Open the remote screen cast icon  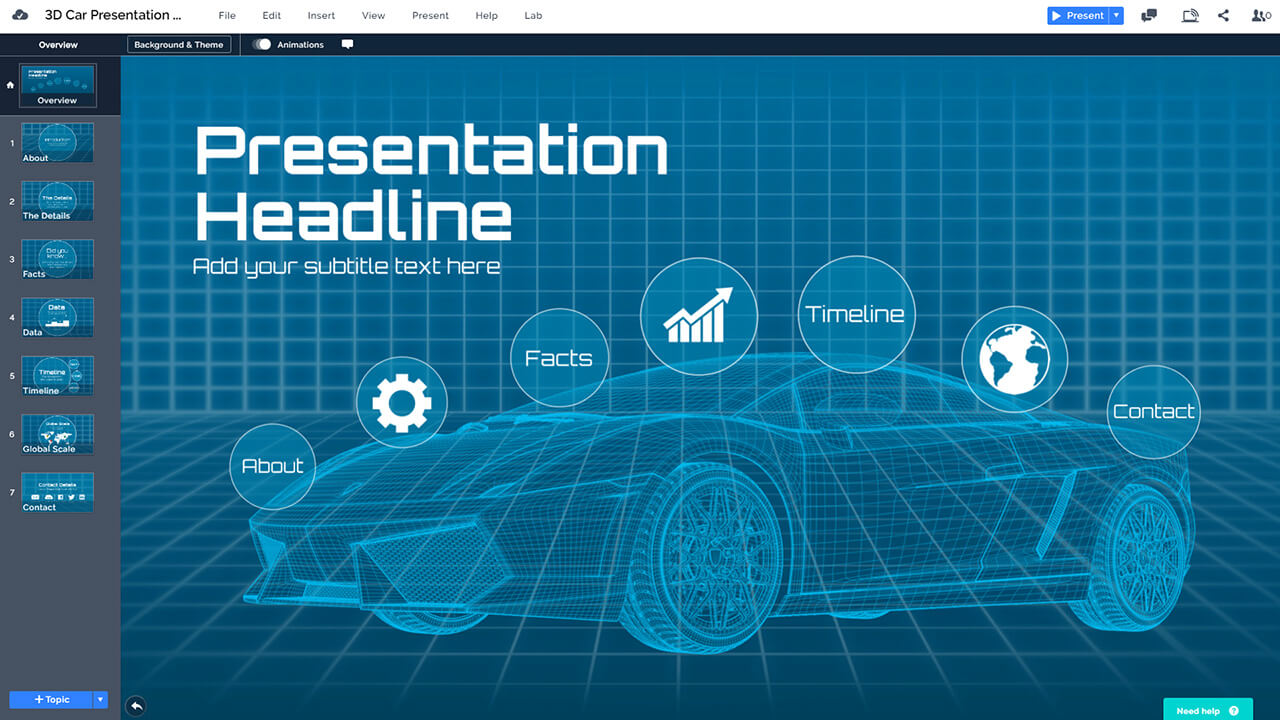[x=1189, y=15]
